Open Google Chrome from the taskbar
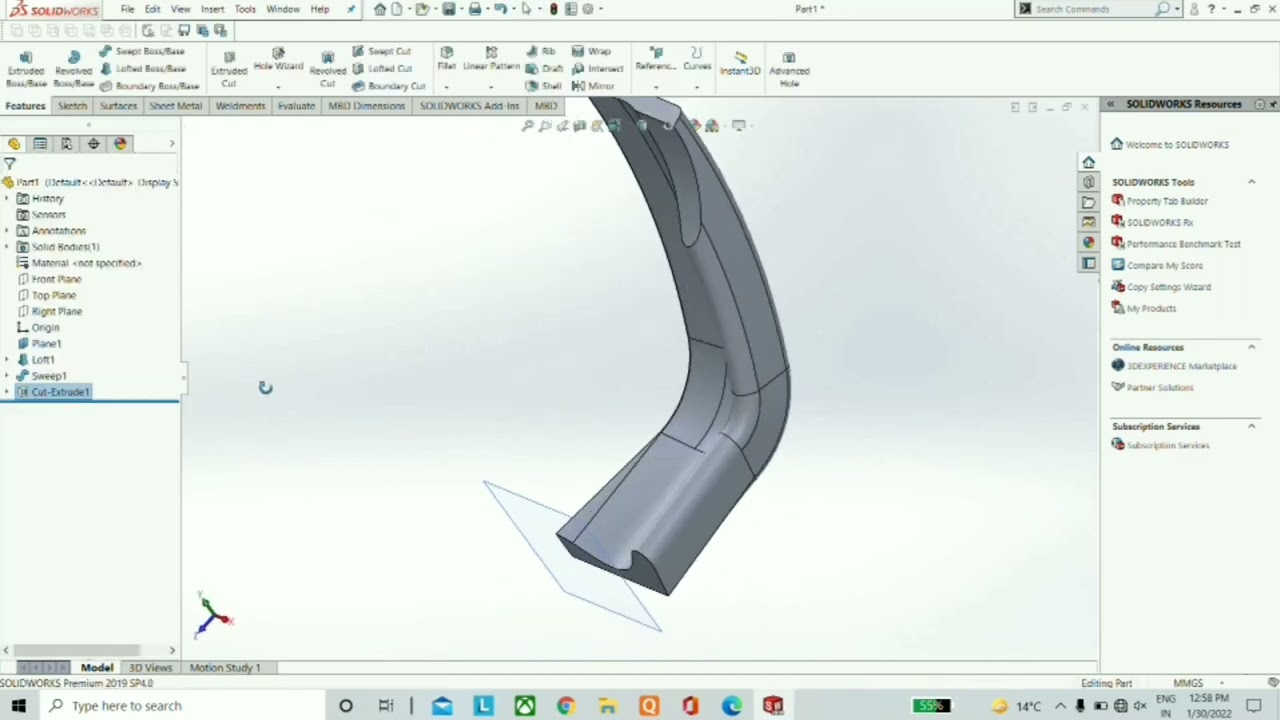Screen dimensions: 1280x720 click(x=566, y=706)
